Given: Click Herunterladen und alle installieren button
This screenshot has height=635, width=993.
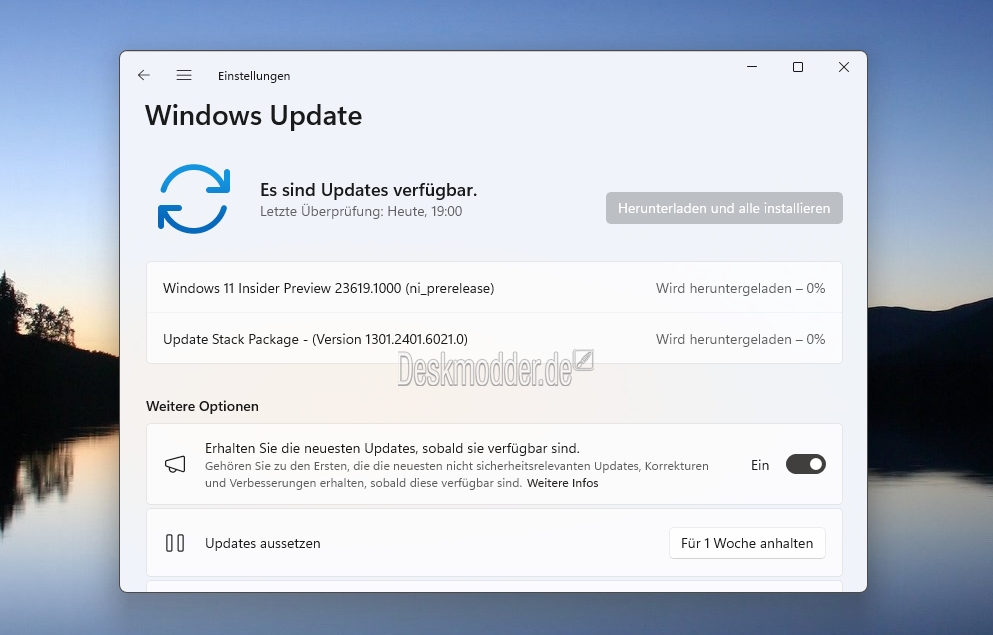Looking at the screenshot, I should [724, 208].
